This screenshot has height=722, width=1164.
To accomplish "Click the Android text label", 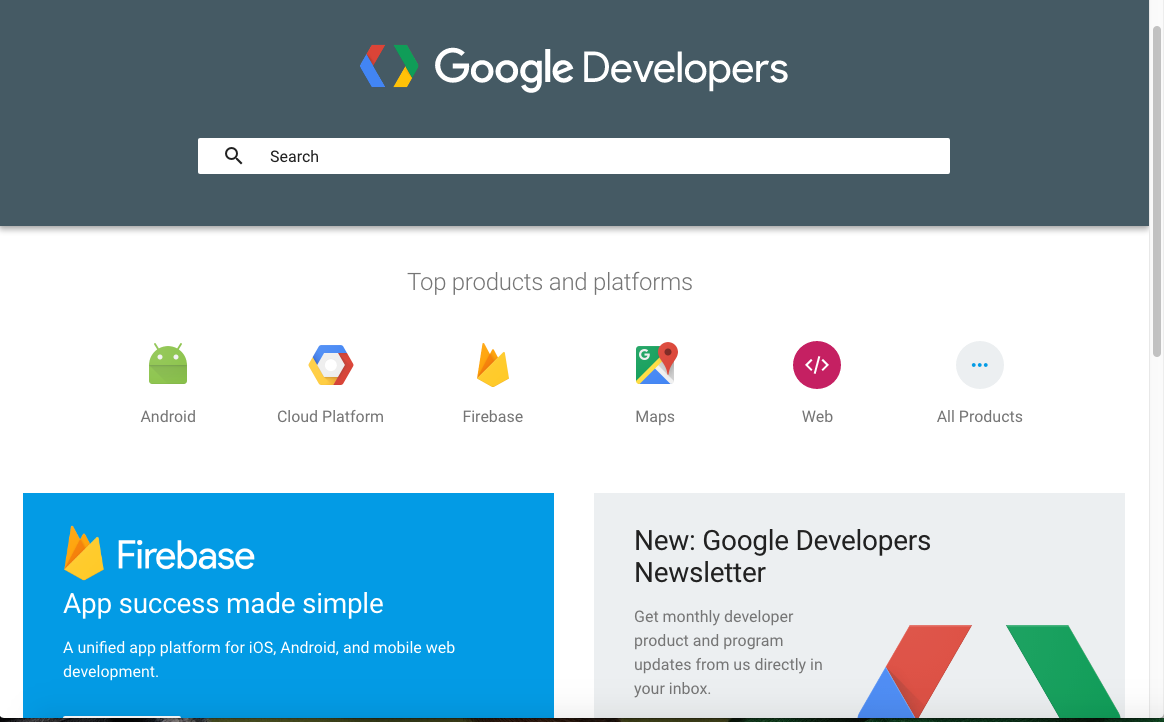I will pyautogui.click(x=168, y=417).
